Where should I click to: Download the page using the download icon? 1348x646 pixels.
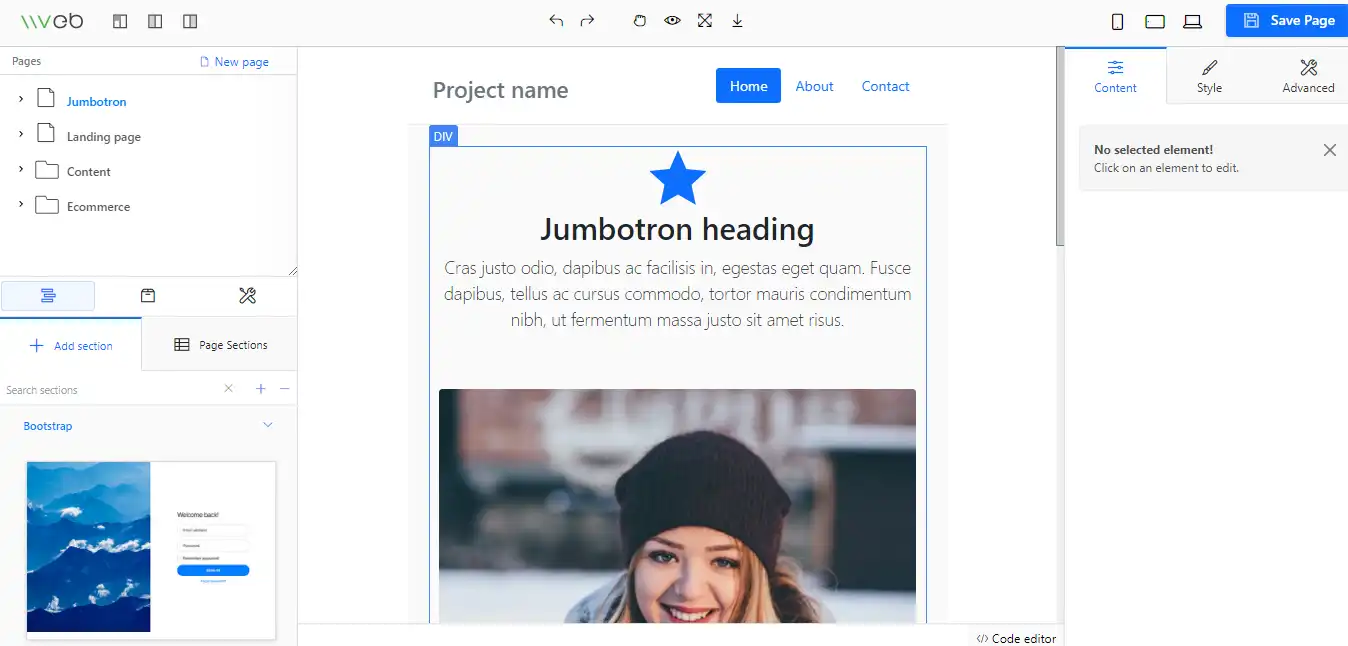(x=737, y=20)
